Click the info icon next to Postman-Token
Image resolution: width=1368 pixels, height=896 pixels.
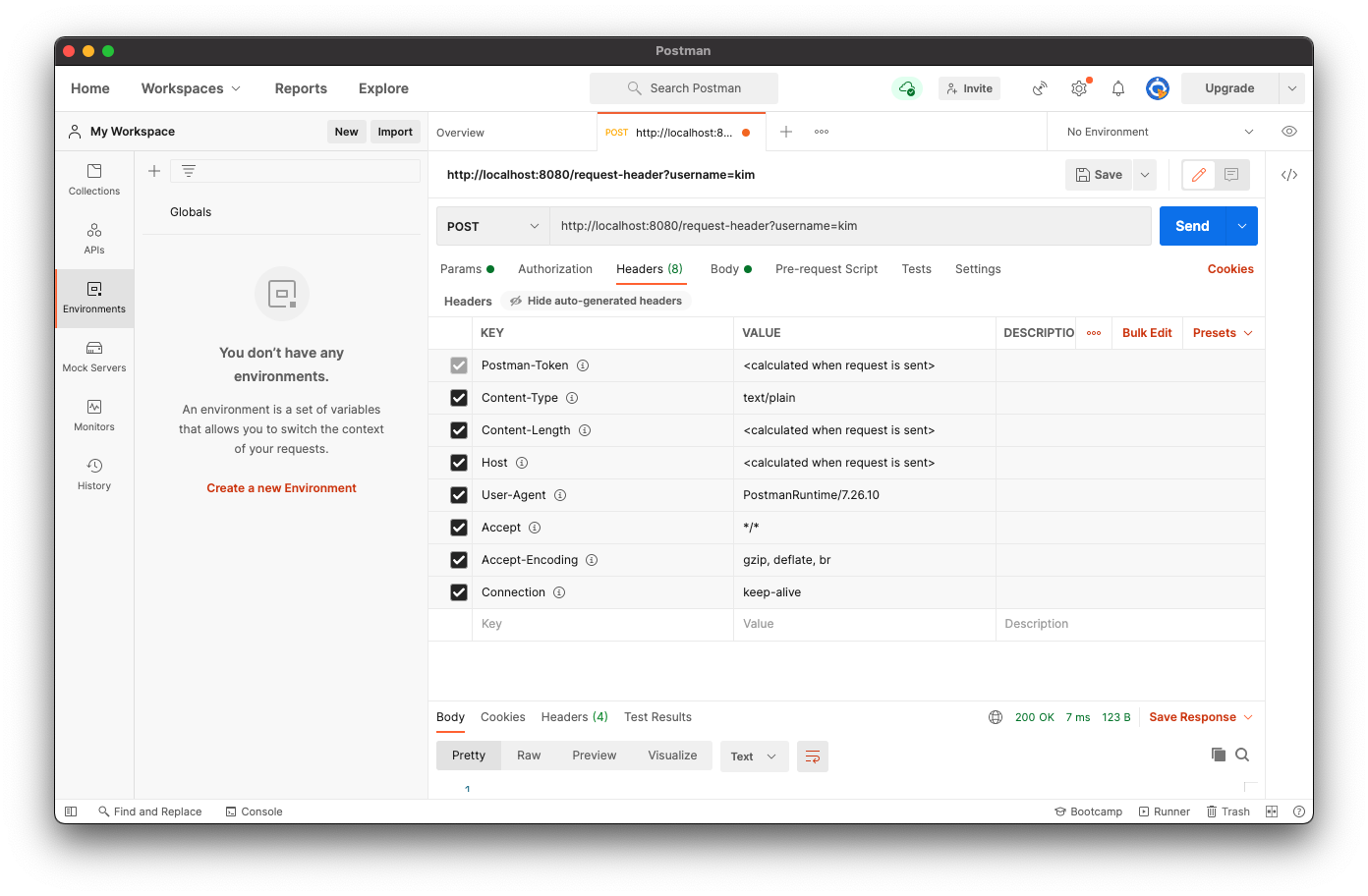(583, 365)
